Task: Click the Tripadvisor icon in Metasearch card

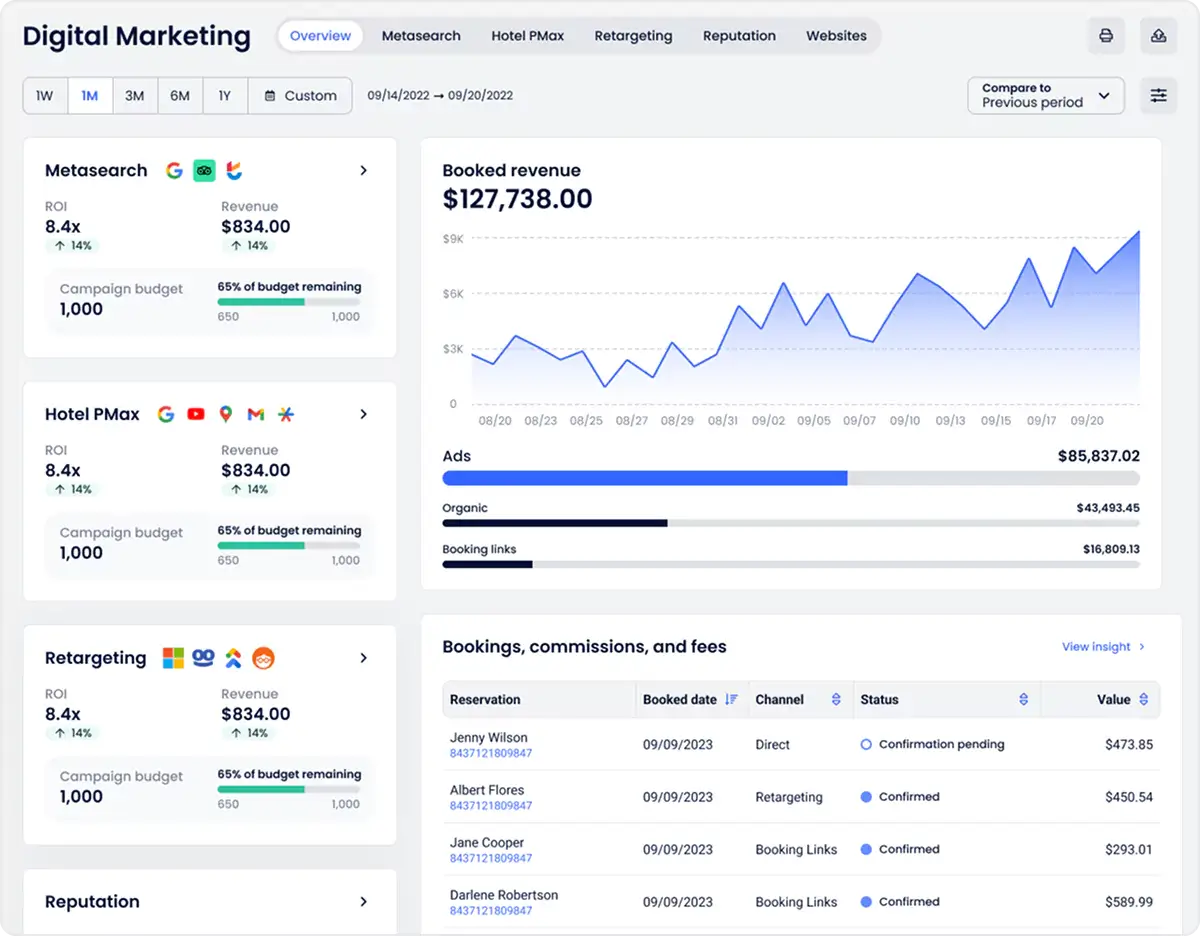Action: click(204, 171)
